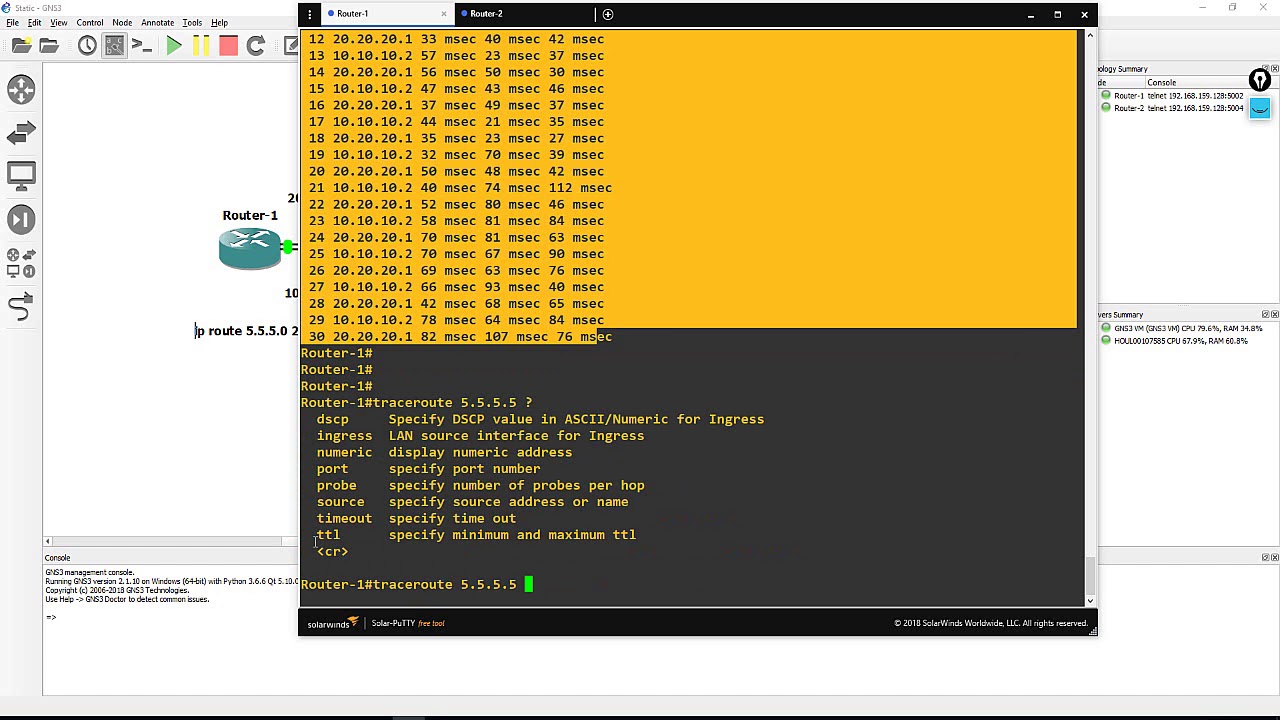Suspend all nodes with yellow pause icon
This screenshot has height=720, width=1280.
point(201,46)
